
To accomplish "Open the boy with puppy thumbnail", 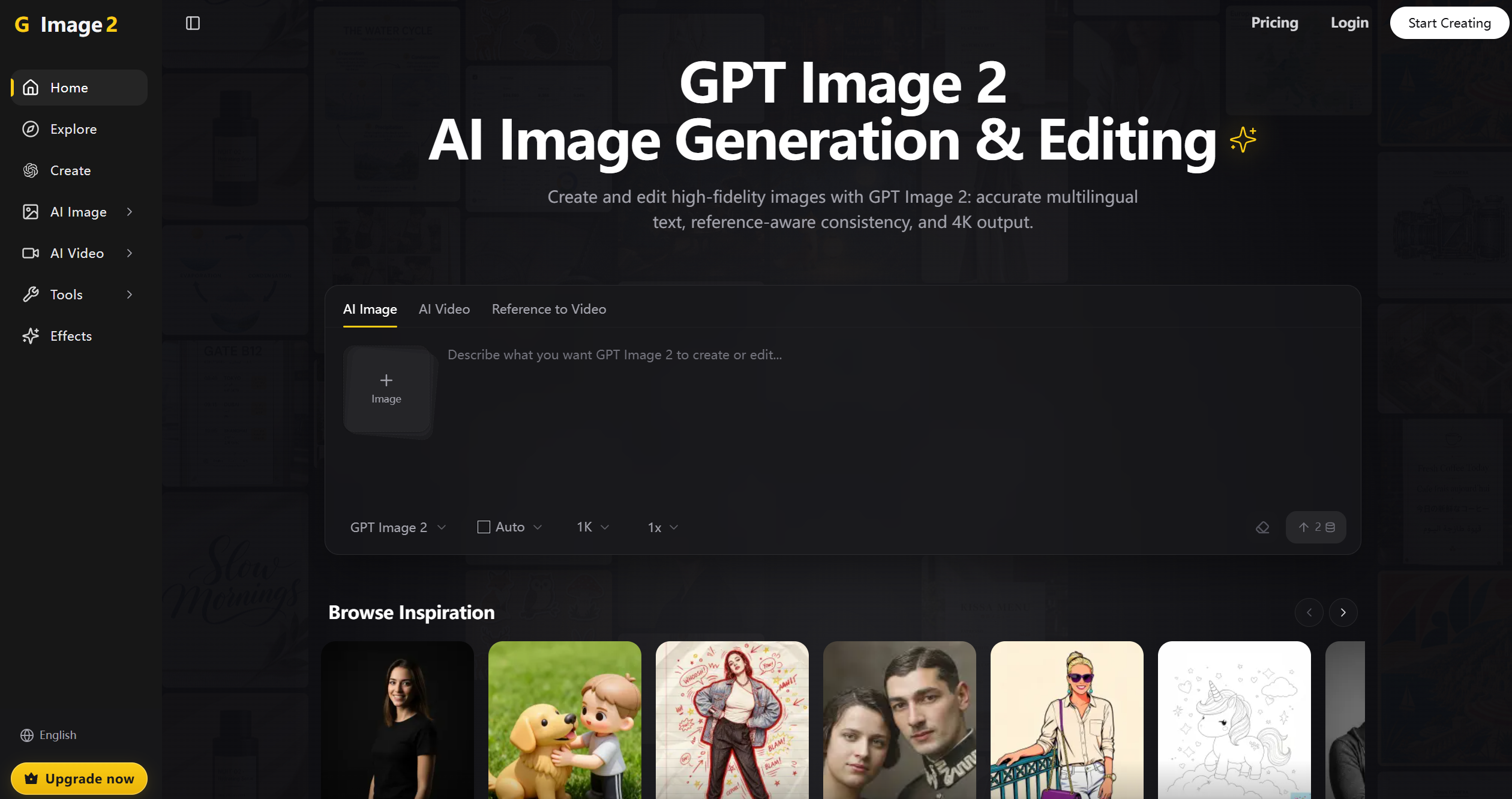I will tap(565, 720).
